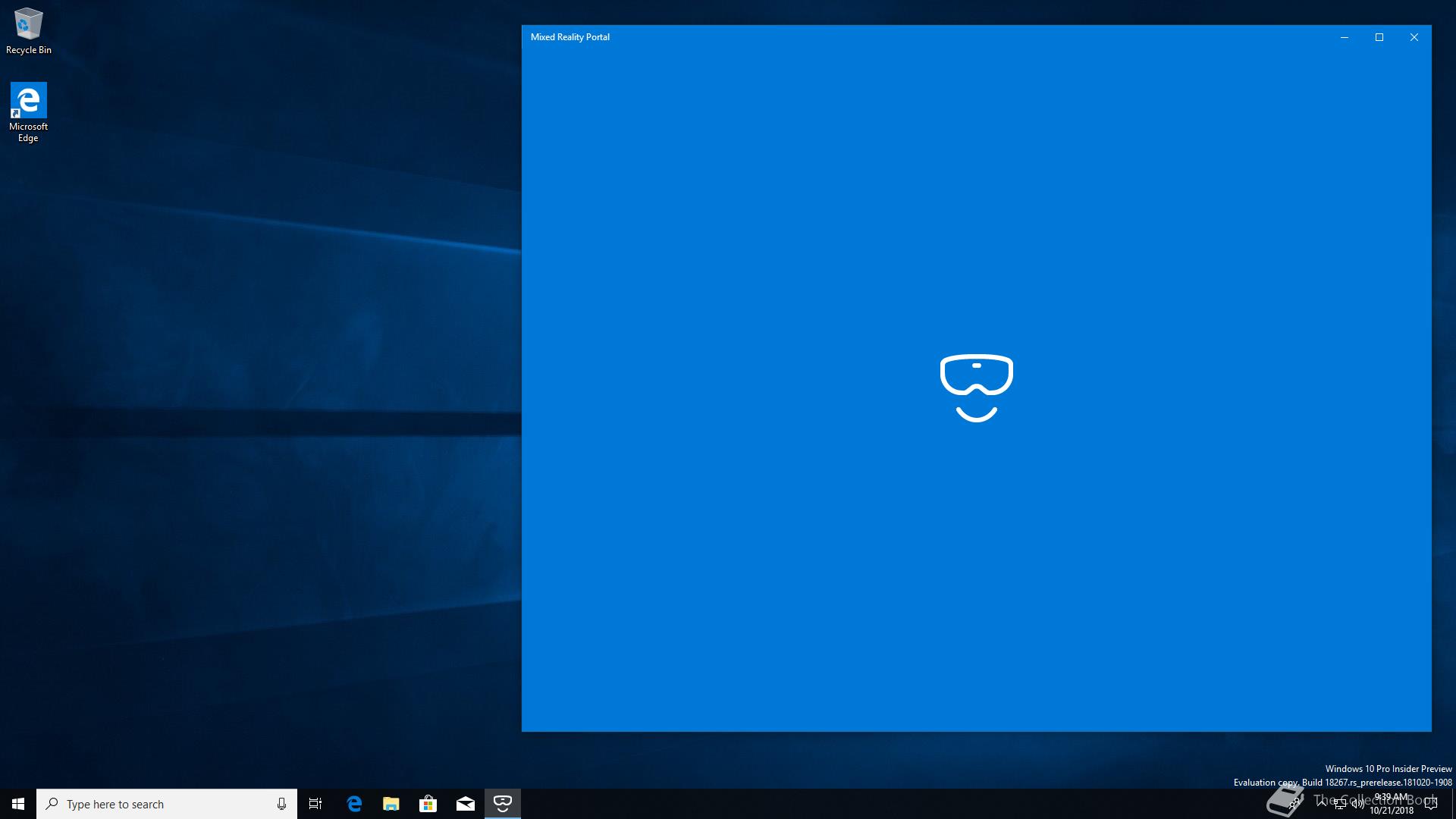Maximize the Mixed Reality Portal window
The image size is (1456, 819).
(1379, 37)
